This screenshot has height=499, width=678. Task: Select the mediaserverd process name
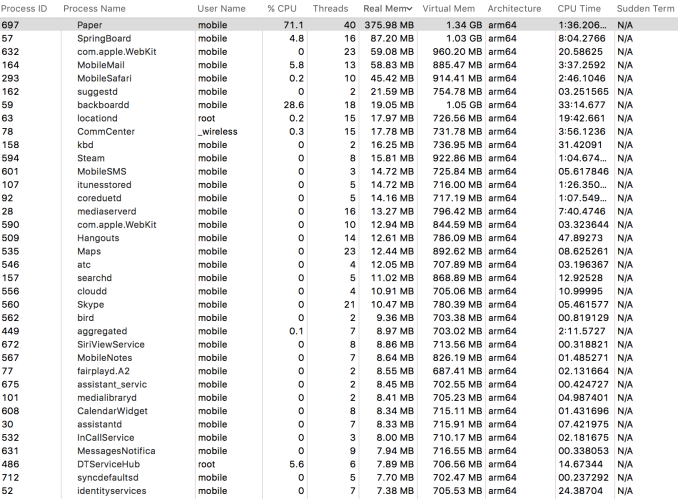click(106, 211)
